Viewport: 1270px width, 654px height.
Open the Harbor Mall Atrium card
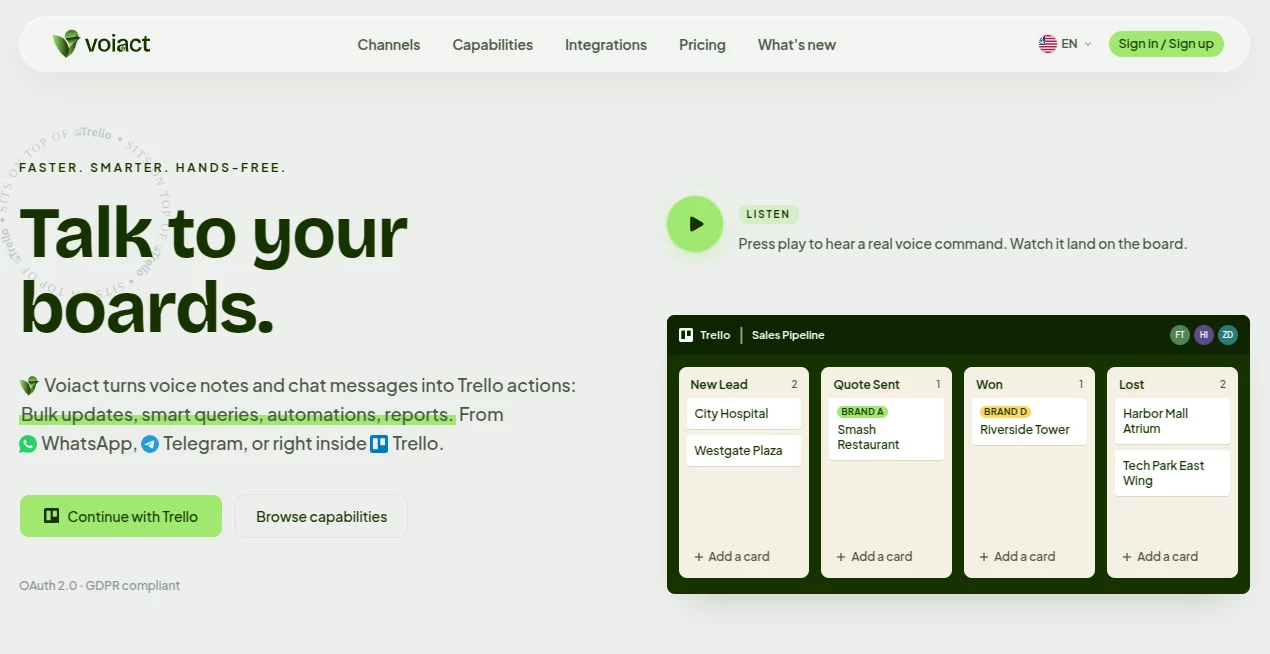coord(1172,422)
